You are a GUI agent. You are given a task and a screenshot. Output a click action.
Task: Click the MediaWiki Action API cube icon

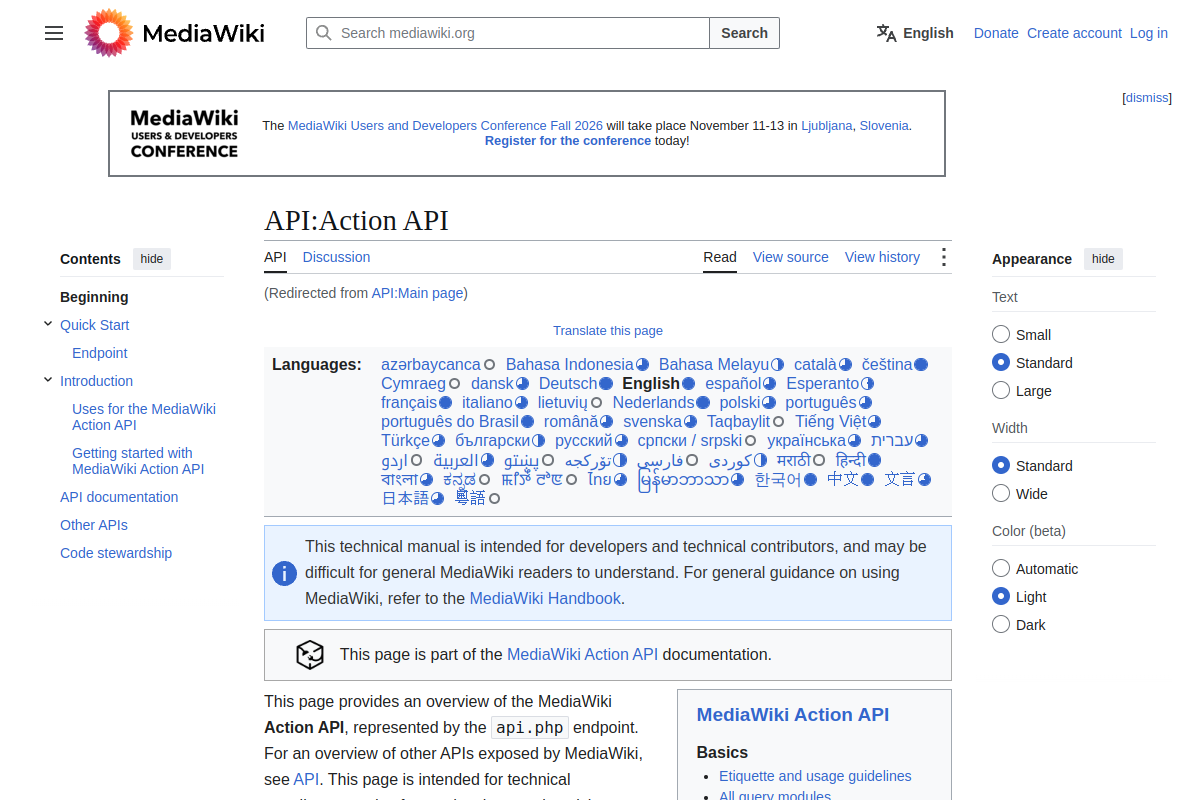click(310, 655)
